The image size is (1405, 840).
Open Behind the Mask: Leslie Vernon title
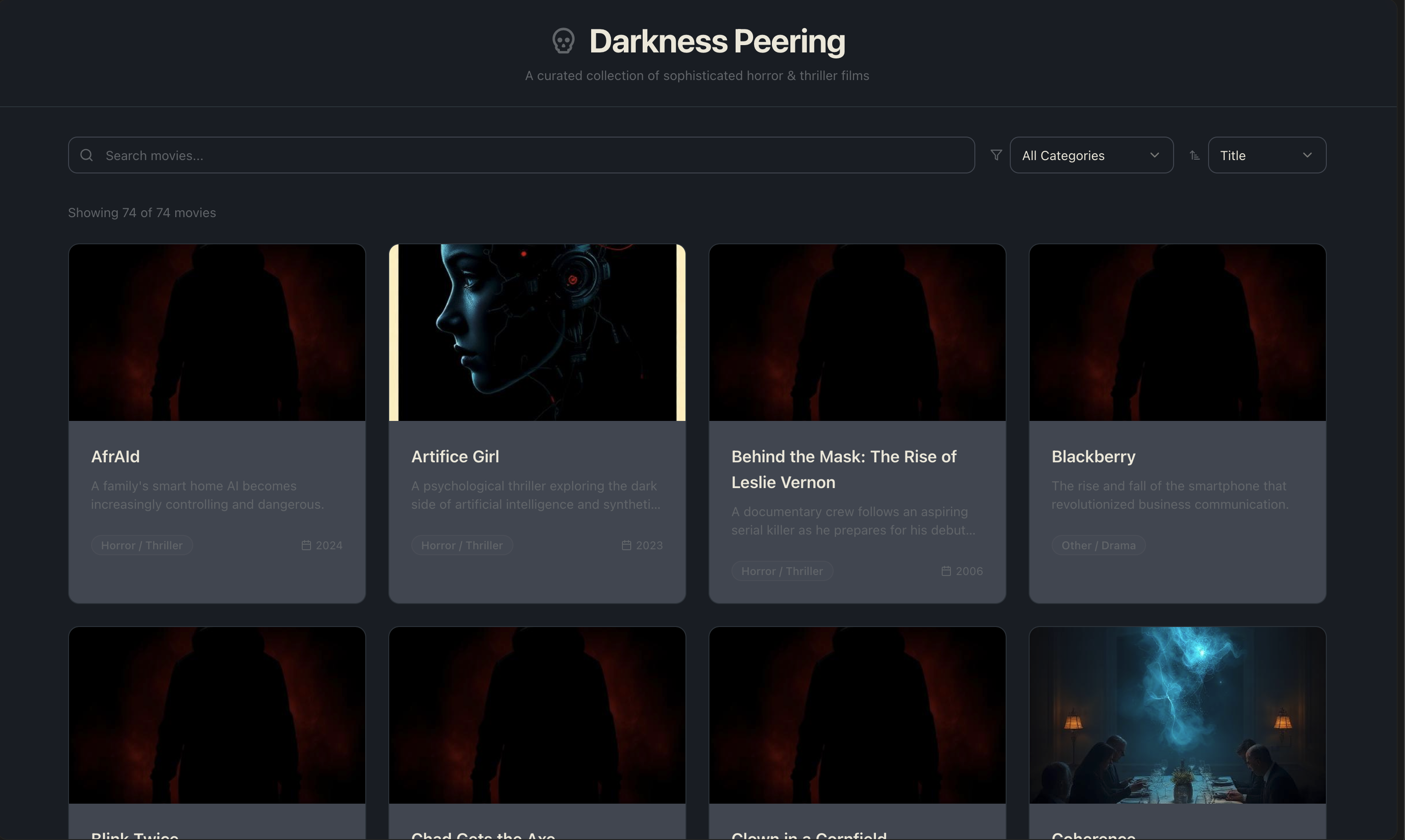pos(843,469)
